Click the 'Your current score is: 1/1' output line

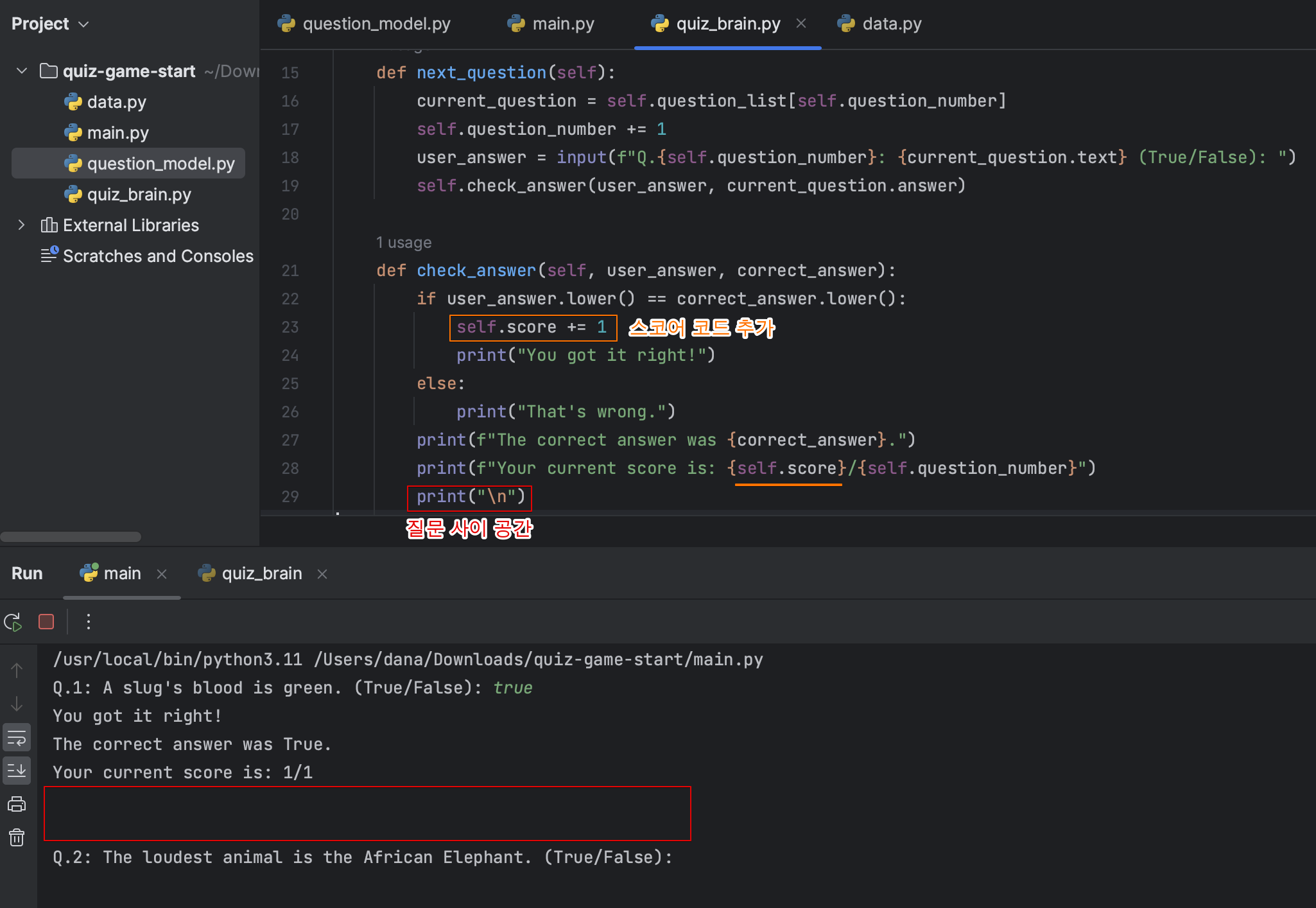(x=183, y=773)
